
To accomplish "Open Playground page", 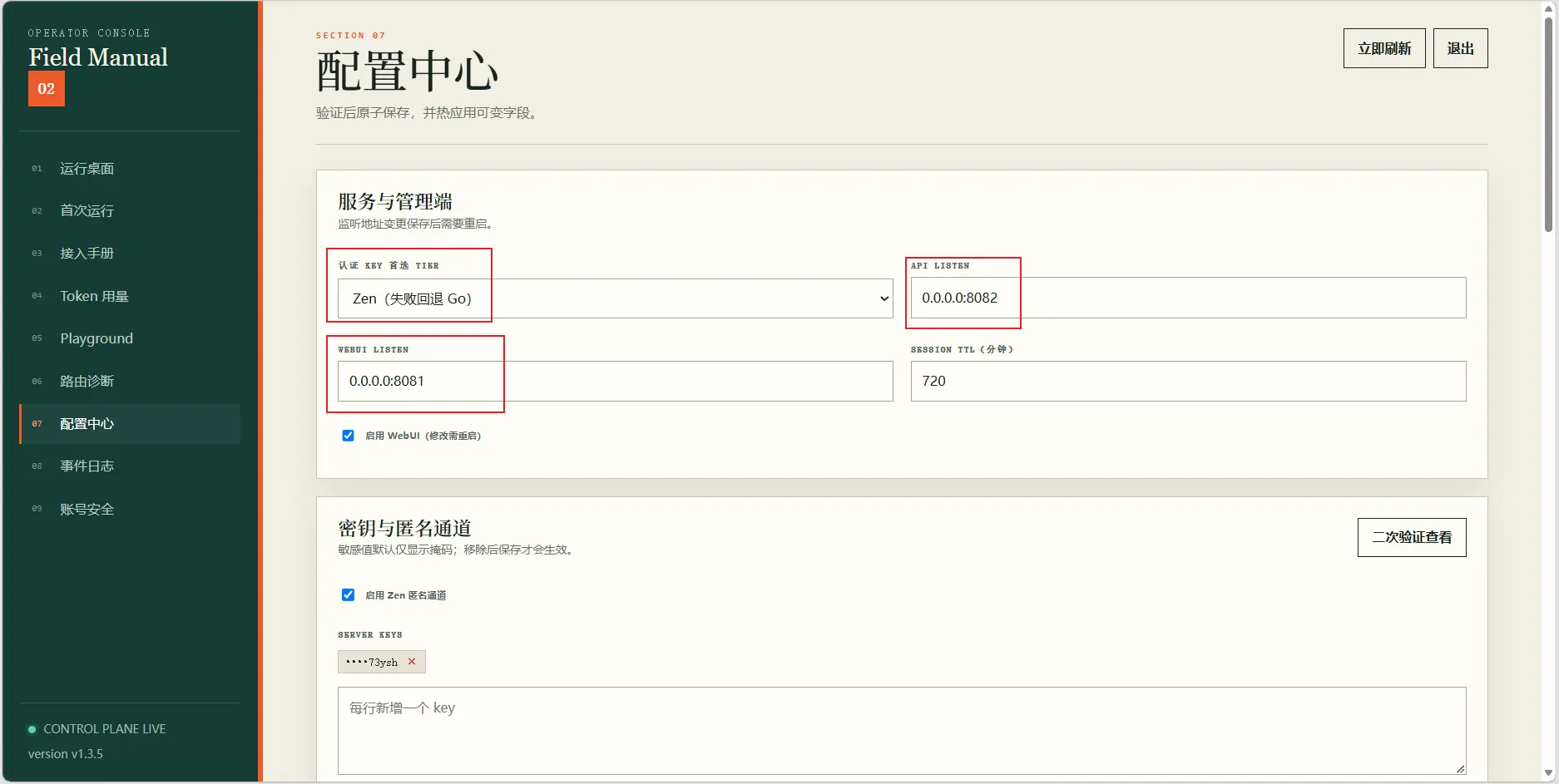I will pyautogui.click(x=130, y=338).
